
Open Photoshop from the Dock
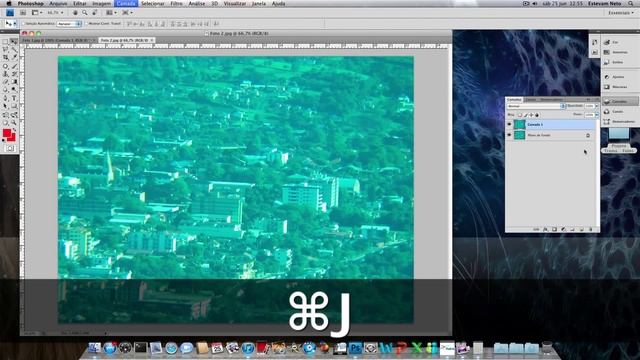(x=356, y=348)
